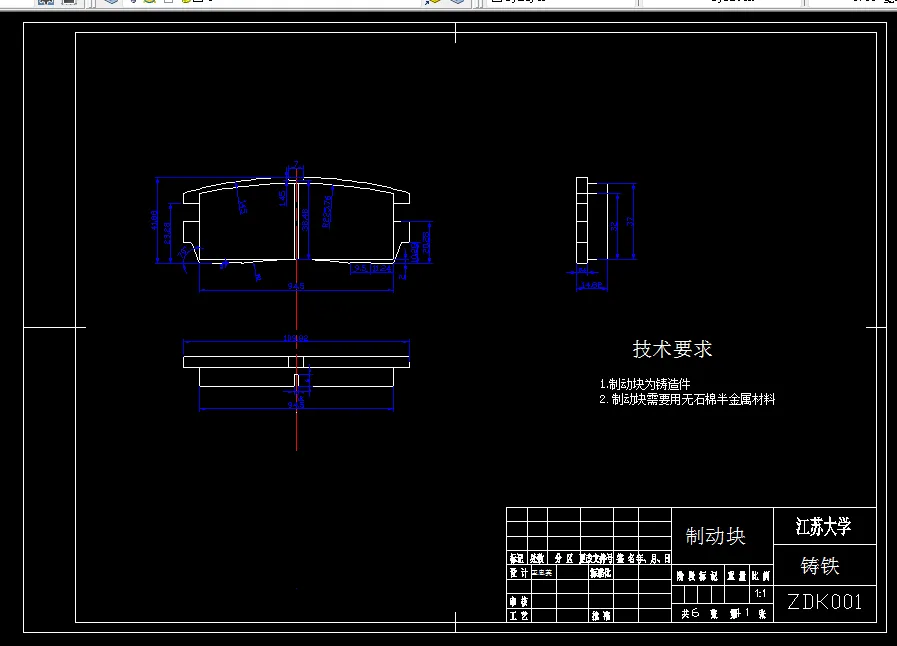This screenshot has width=897, height=646.
Task: Select the 109.92 dimension above plan view
Action: coord(296,338)
